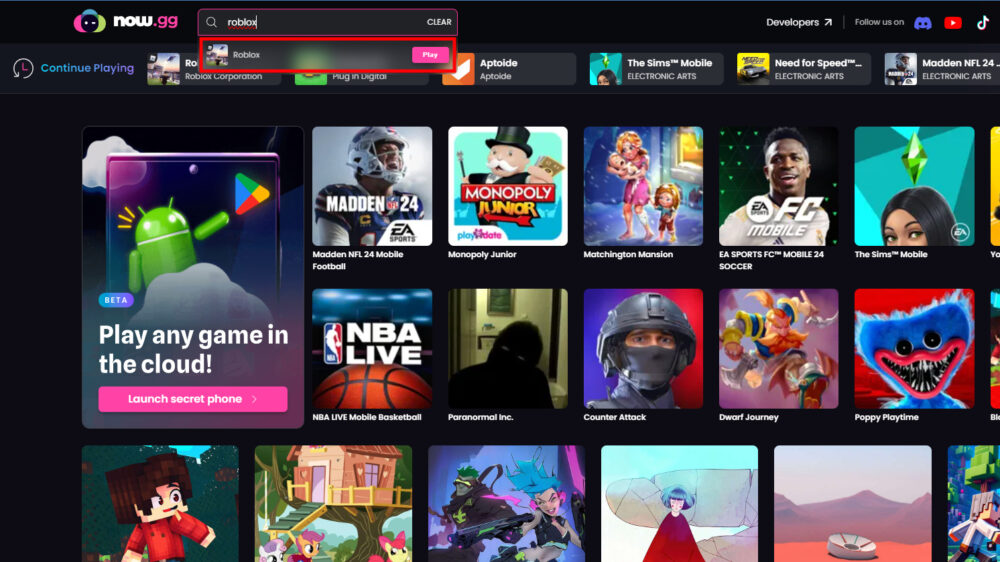This screenshot has width=1000, height=562.
Task: Open Counter Attack game thumbnail
Action: point(643,349)
